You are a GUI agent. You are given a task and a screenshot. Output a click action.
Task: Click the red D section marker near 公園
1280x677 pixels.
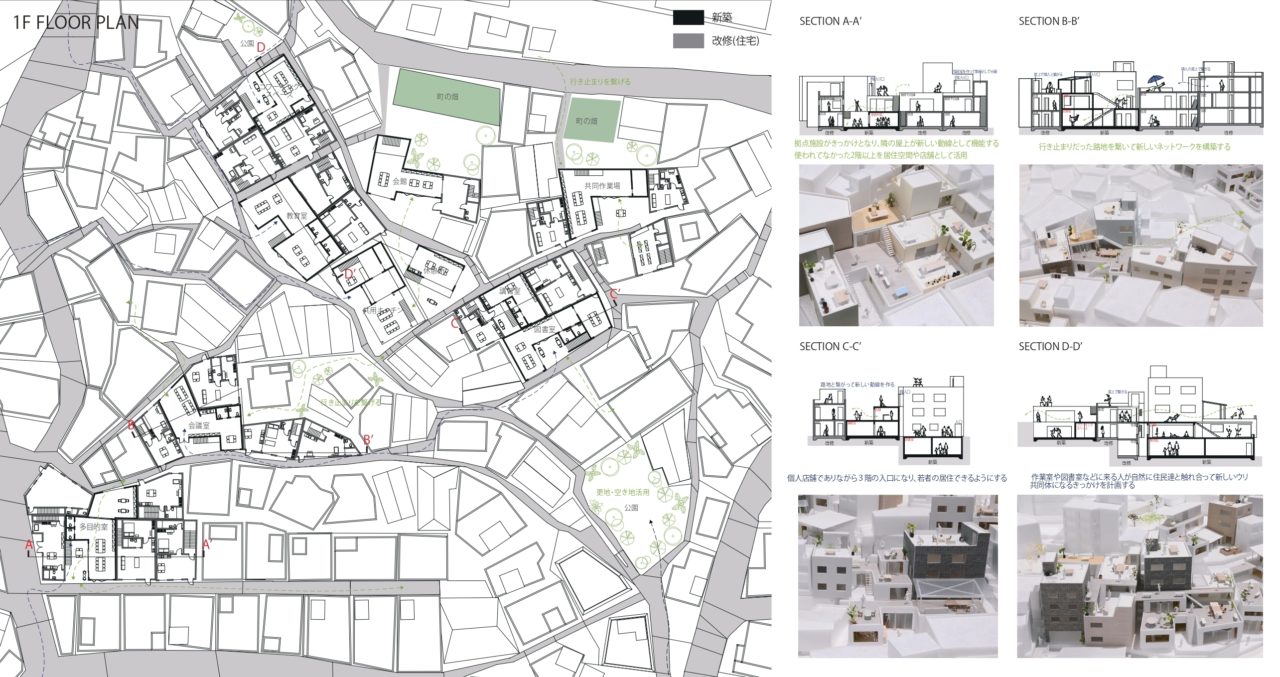coord(261,47)
